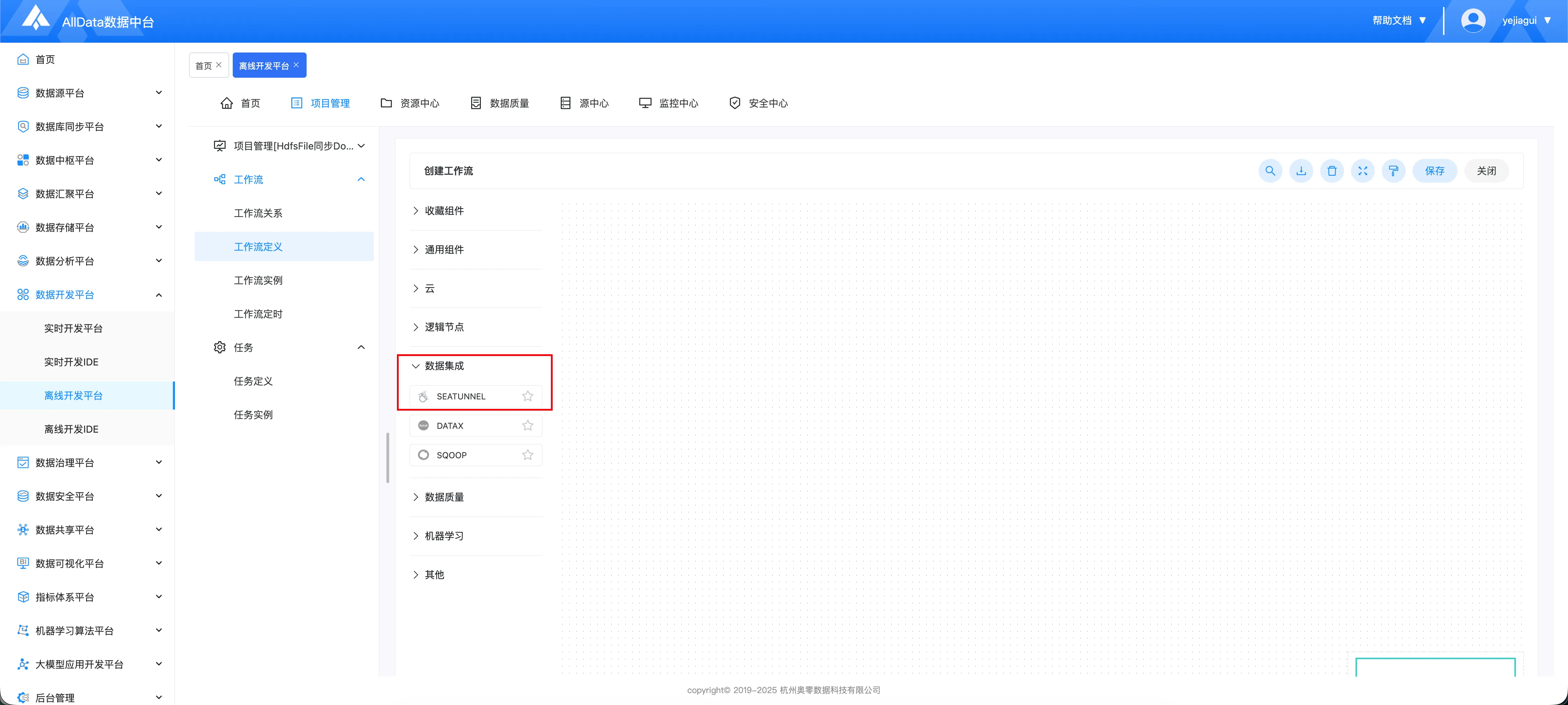Image resolution: width=1568 pixels, height=705 pixels.
Task: Open 工作流实例 in the workflow menu
Action: tap(258, 281)
